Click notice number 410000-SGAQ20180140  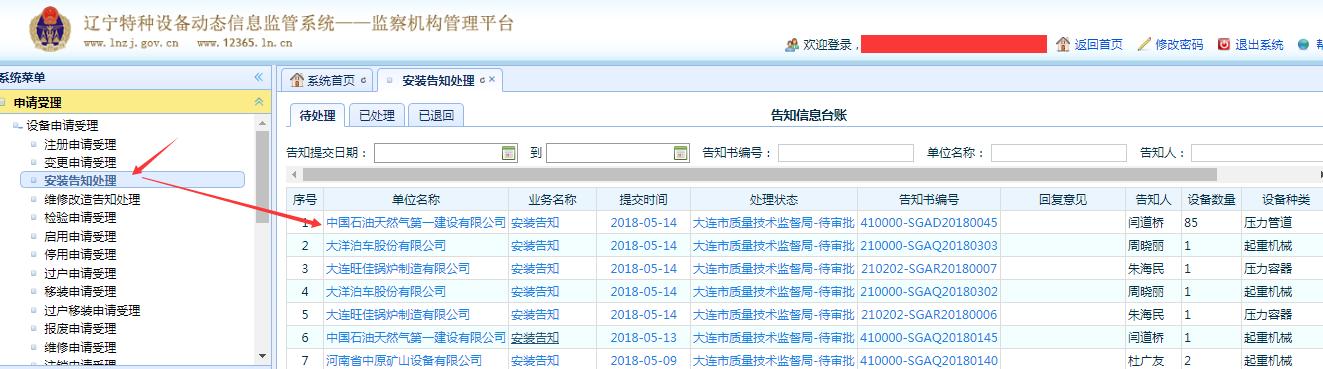[x=929, y=360]
